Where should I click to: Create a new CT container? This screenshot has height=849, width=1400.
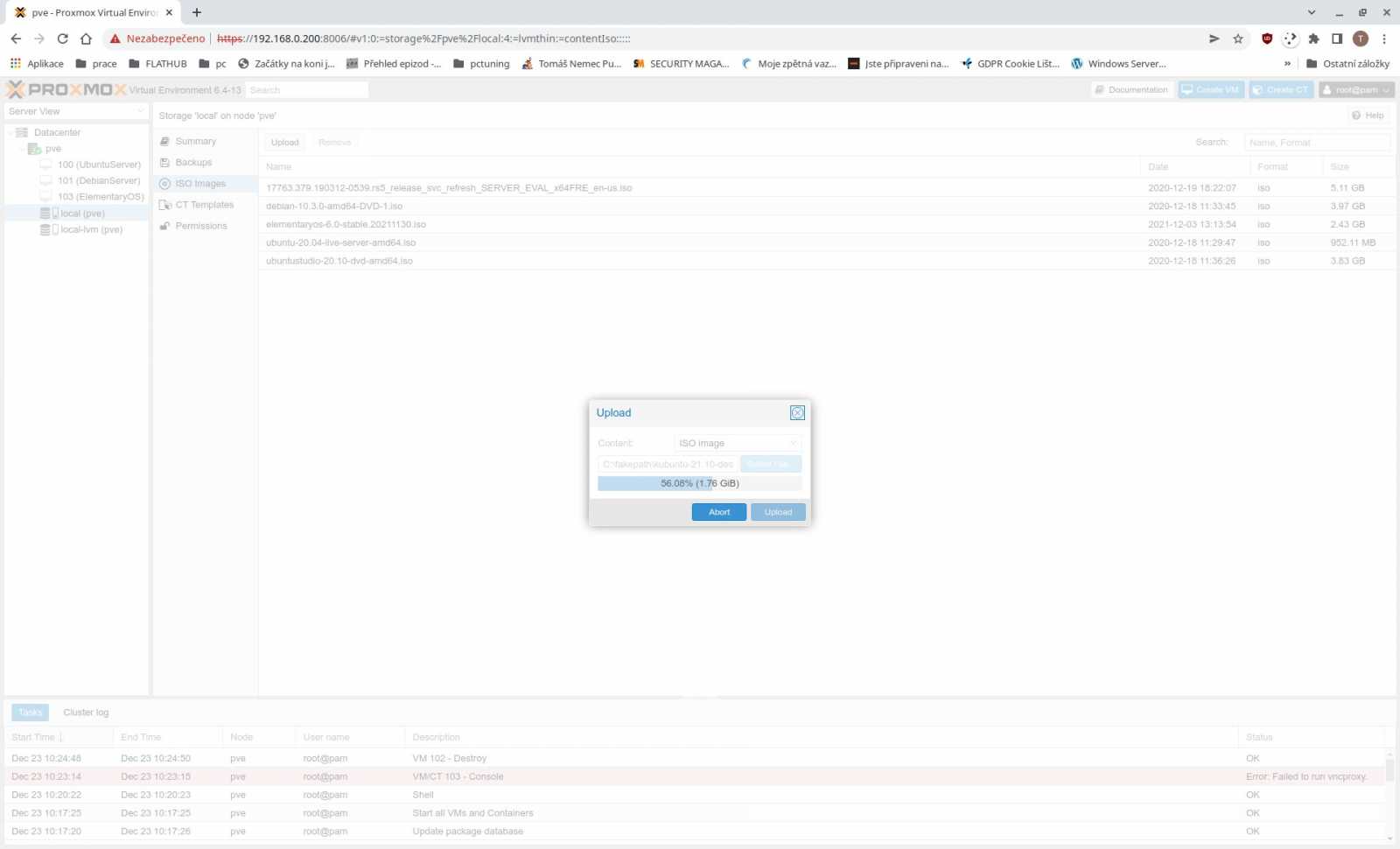(1281, 90)
